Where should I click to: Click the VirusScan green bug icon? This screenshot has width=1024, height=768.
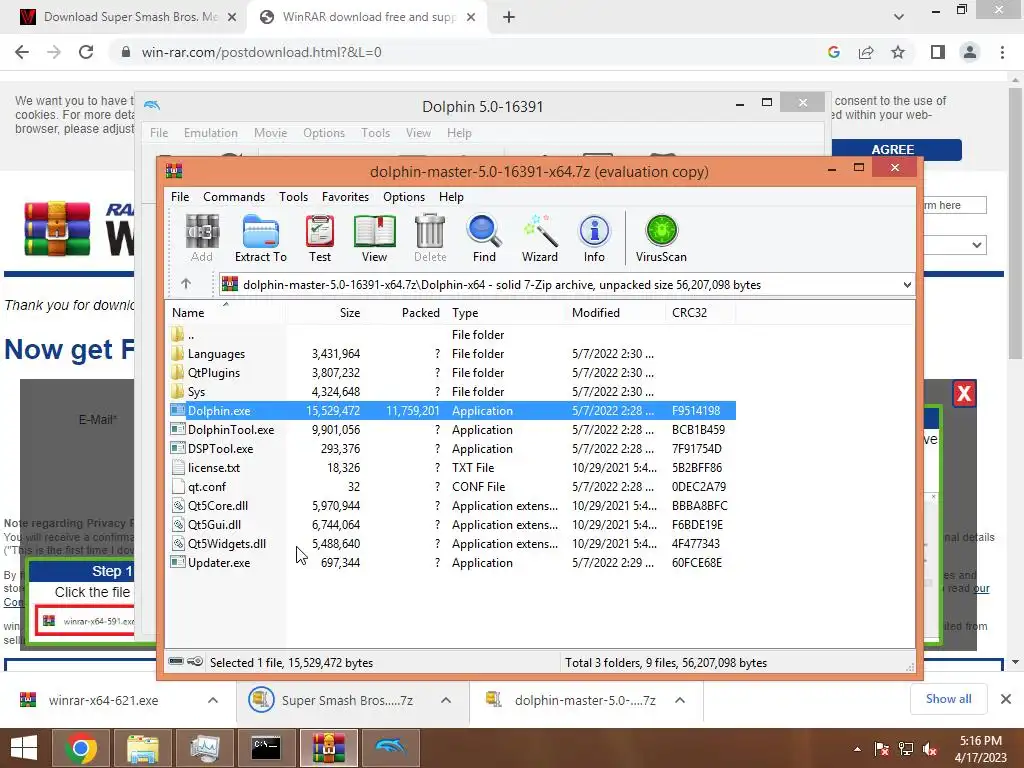coord(661,238)
